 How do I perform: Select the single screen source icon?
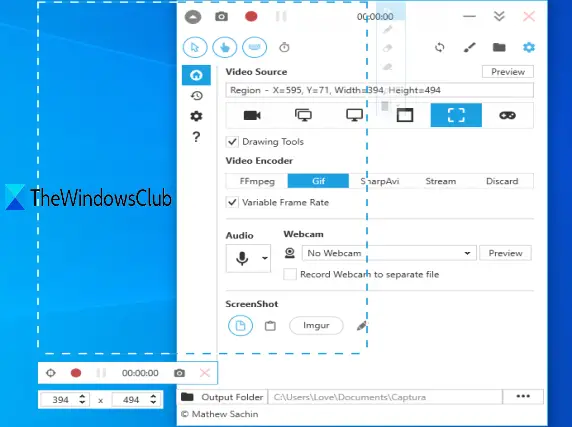tap(354, 115)
